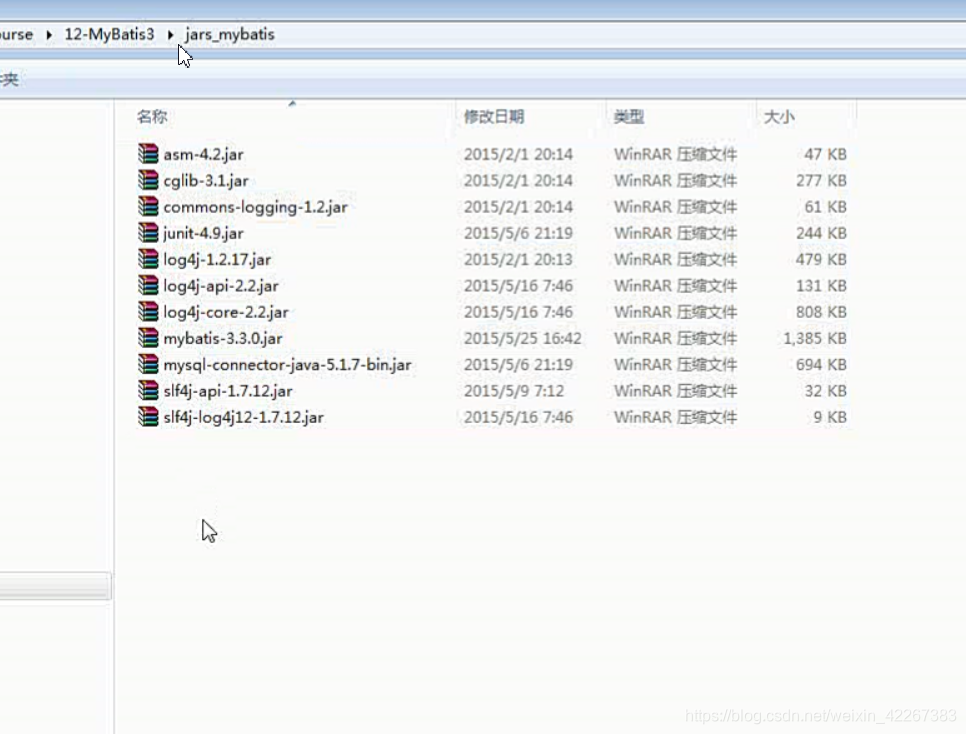The image size is (966, 734).
Task: Select the cglib-3.1.jar archive icon
Action: point(148,180)
